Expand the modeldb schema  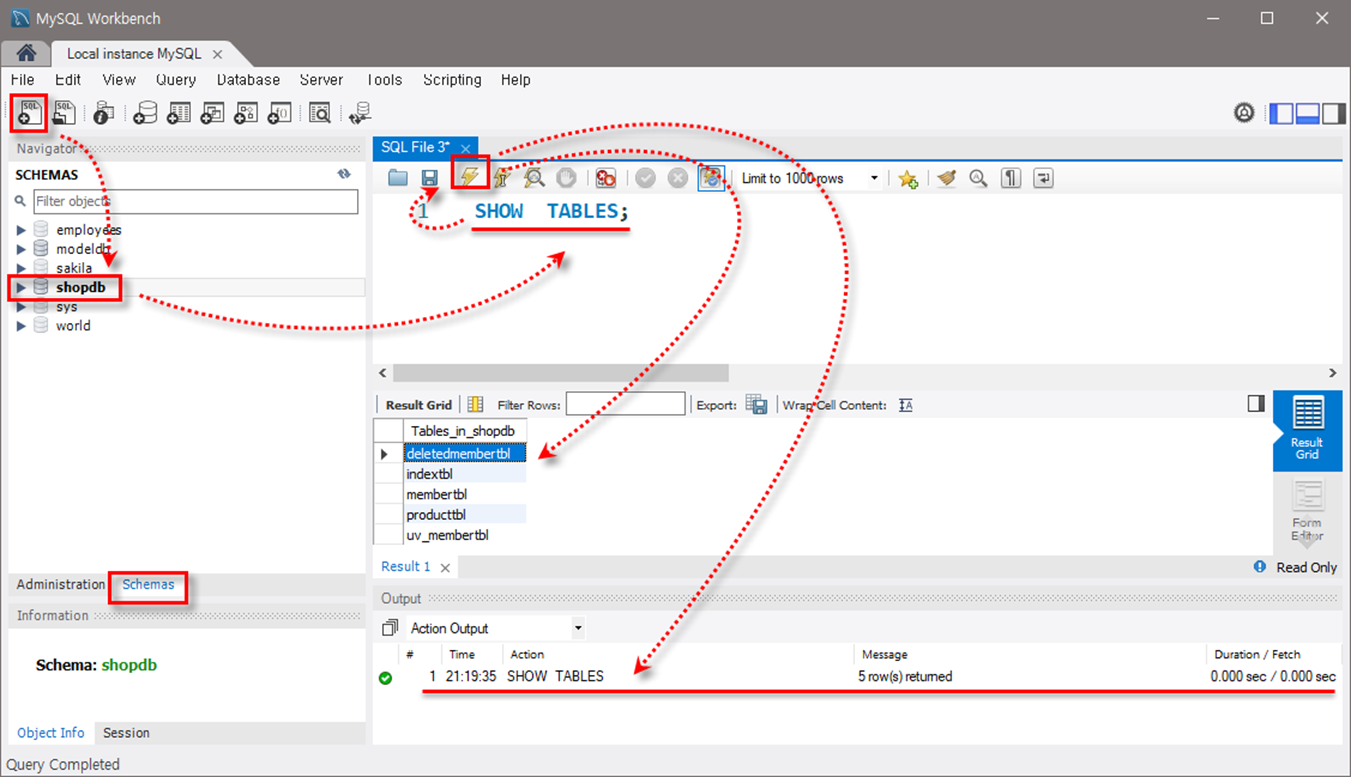[x=22, y=249]
